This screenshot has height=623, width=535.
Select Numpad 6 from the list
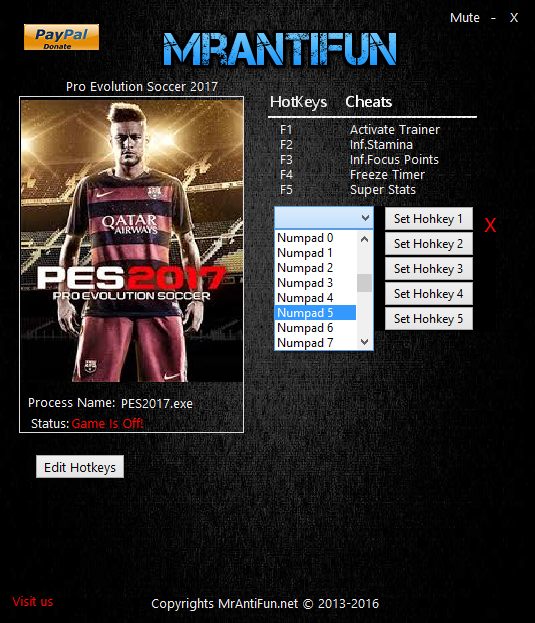click(315, 328)
